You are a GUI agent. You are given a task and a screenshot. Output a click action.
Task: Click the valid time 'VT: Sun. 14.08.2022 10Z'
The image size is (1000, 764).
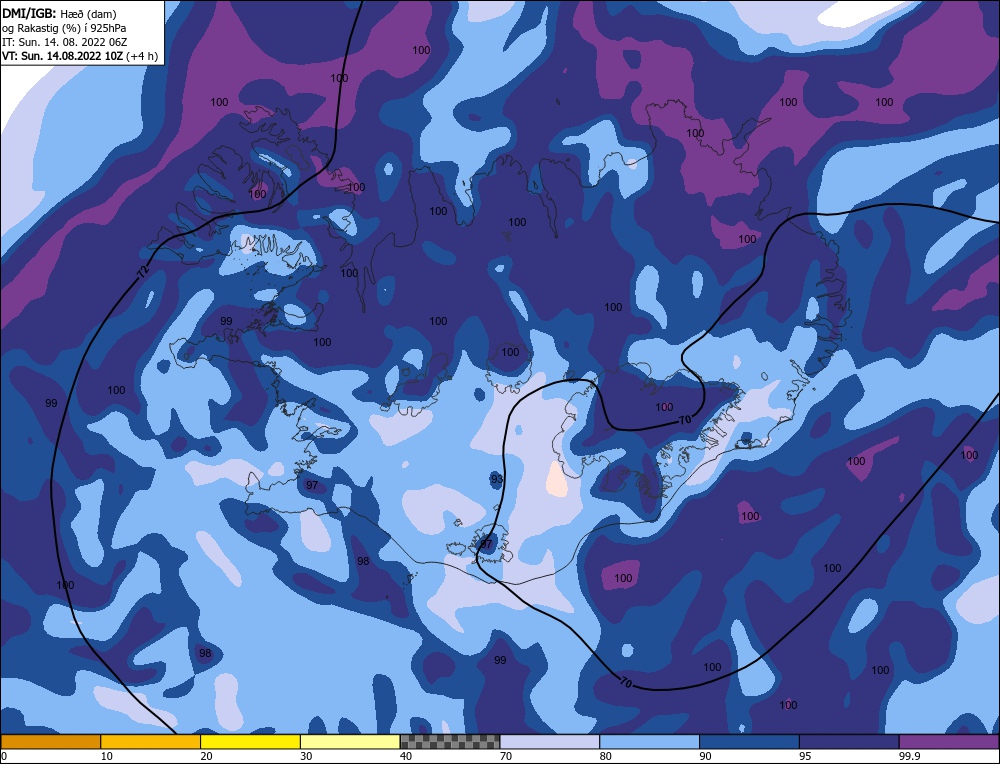click(x=63, y=55)
